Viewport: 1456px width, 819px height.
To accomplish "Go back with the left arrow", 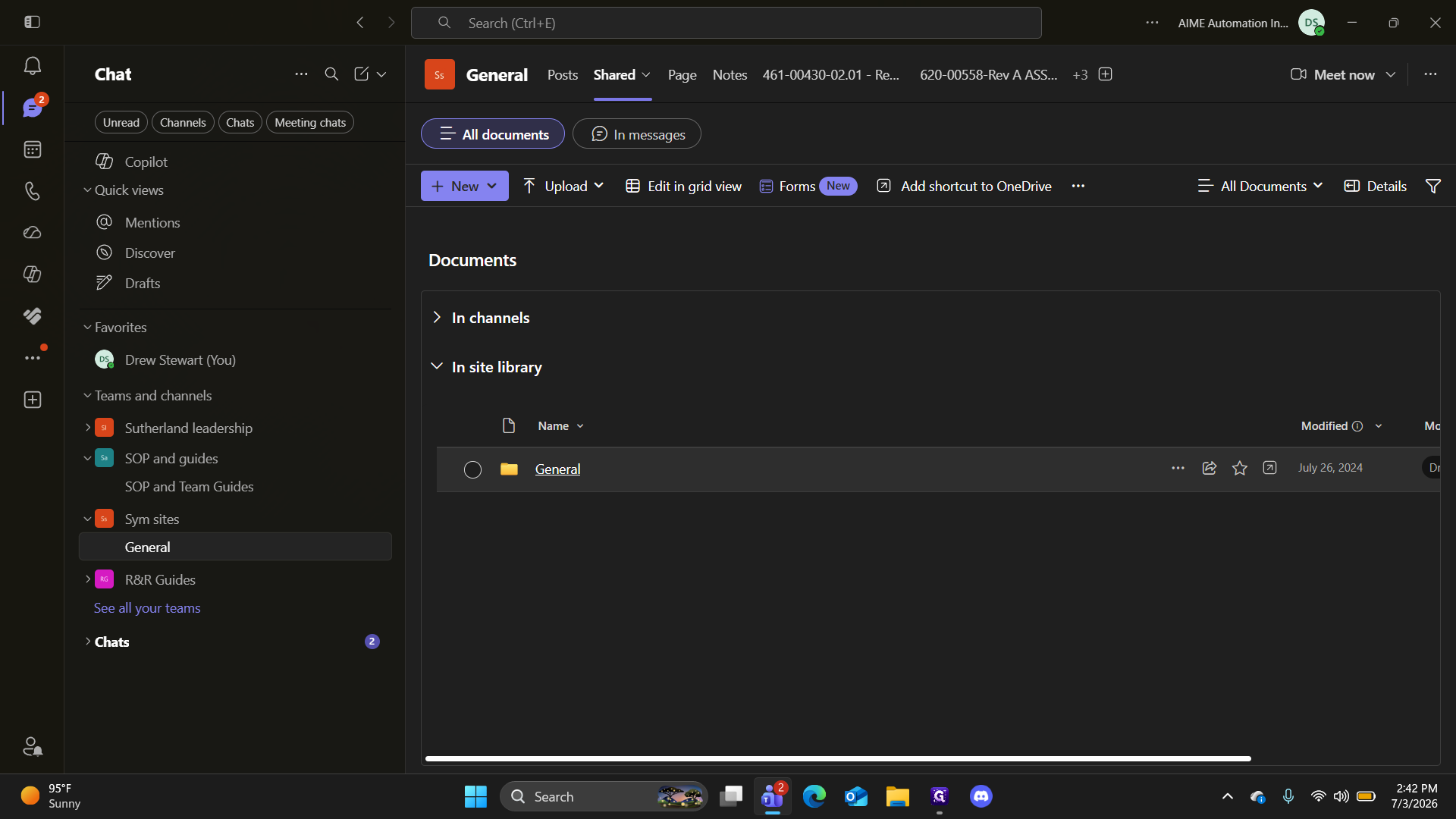I will tap(360, 23).
